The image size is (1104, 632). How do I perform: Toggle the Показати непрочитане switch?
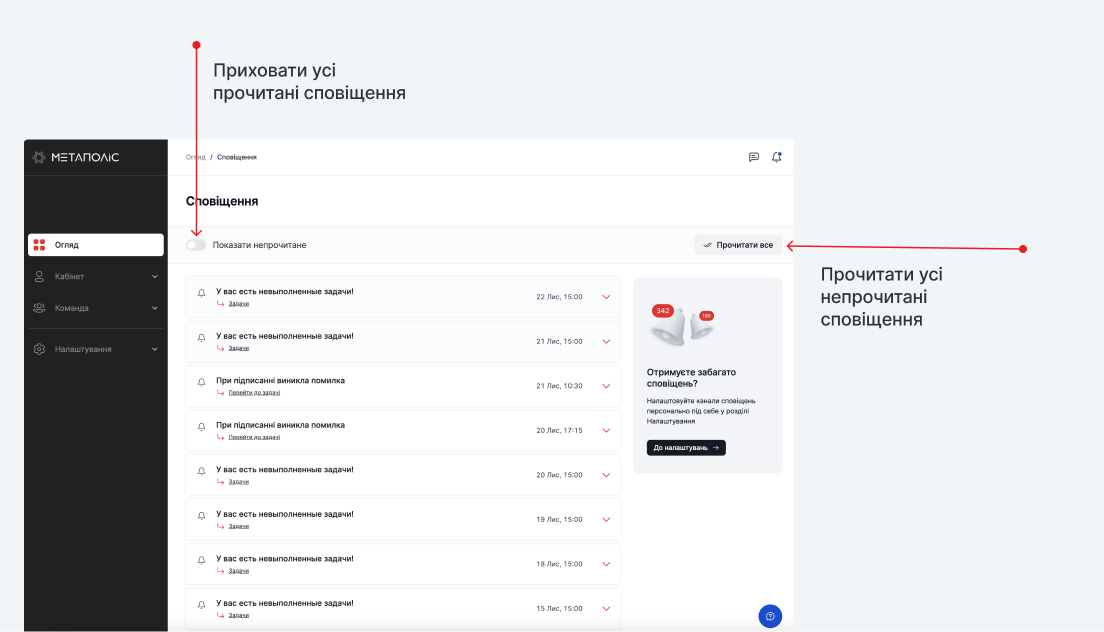coord(196,245)
